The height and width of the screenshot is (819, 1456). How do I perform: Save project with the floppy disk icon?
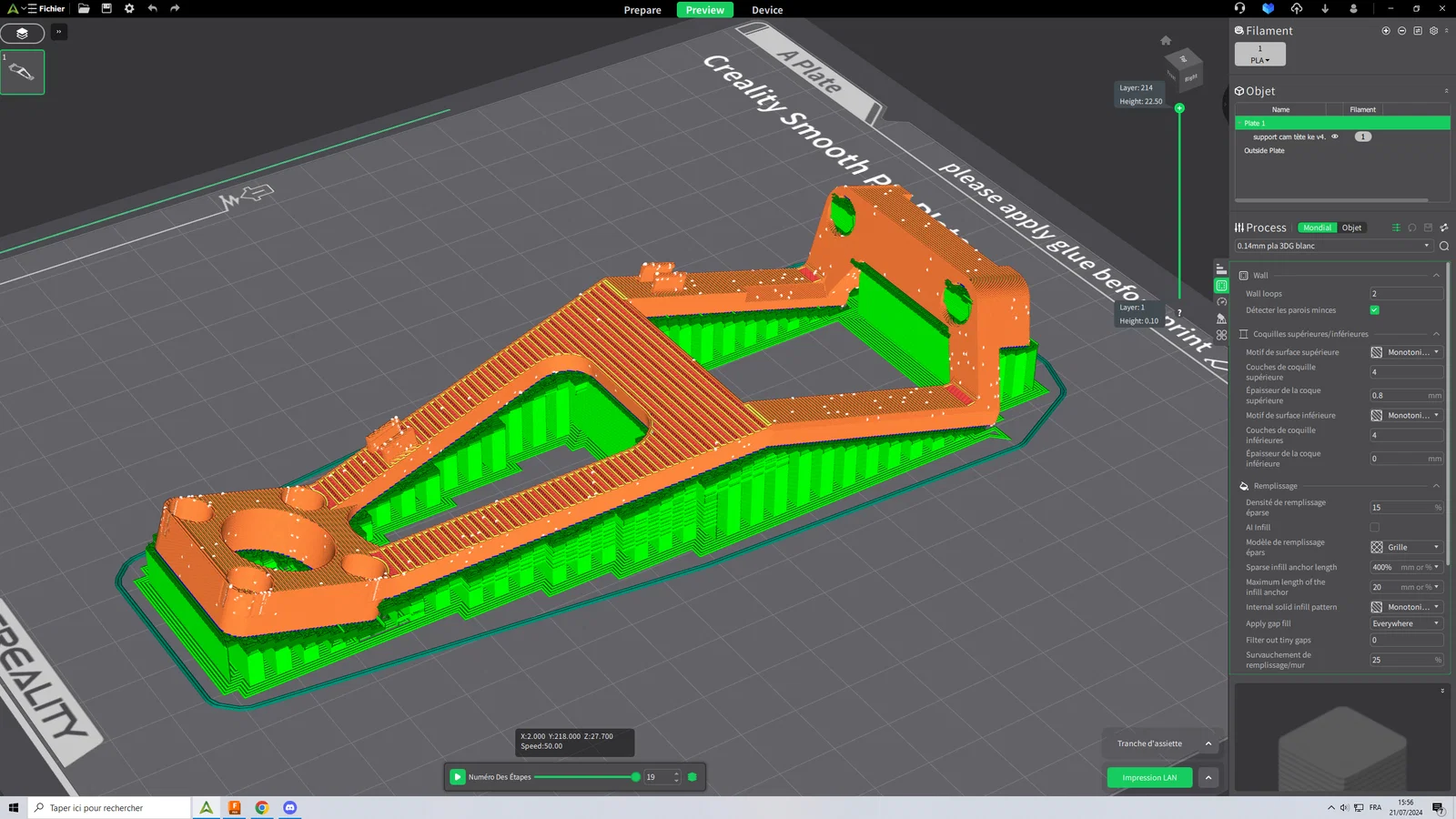106,8
